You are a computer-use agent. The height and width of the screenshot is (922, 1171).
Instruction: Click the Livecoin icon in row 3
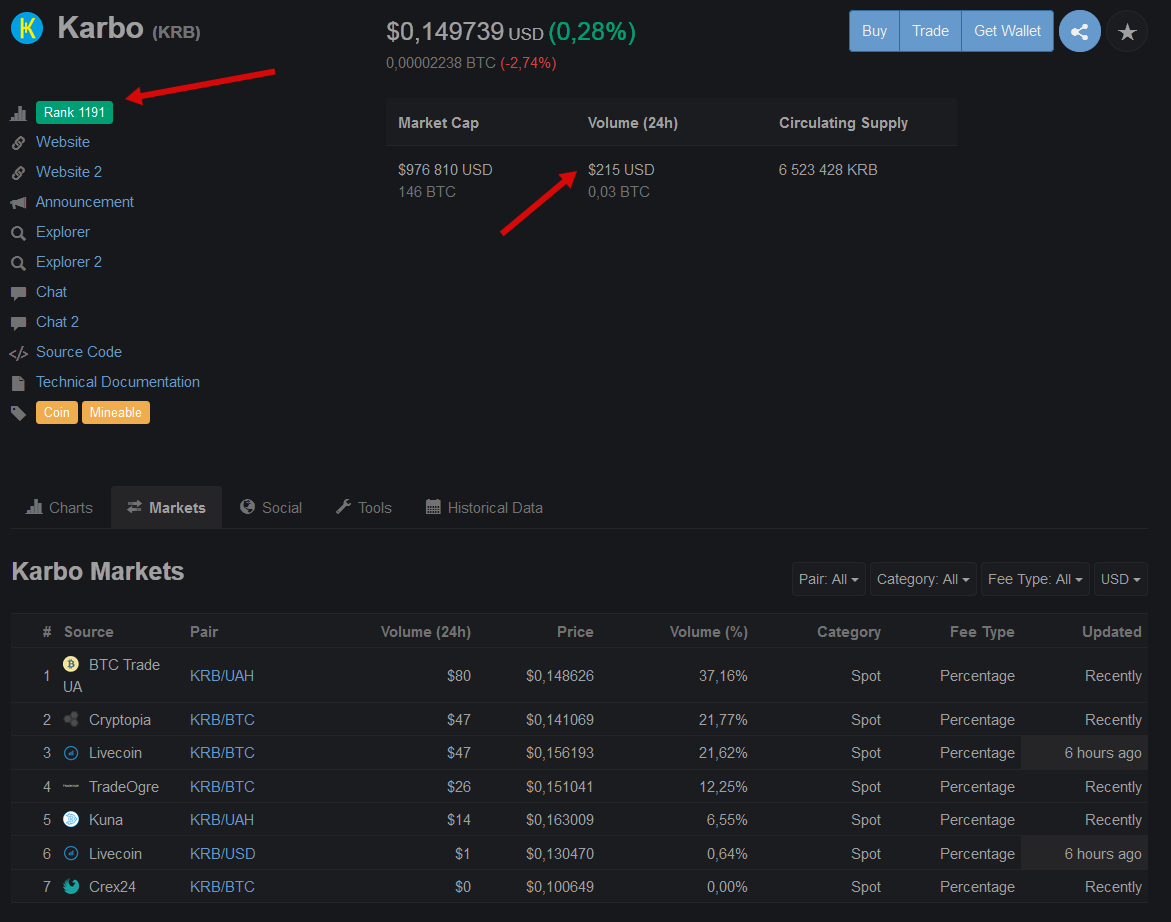click(71, 753)
